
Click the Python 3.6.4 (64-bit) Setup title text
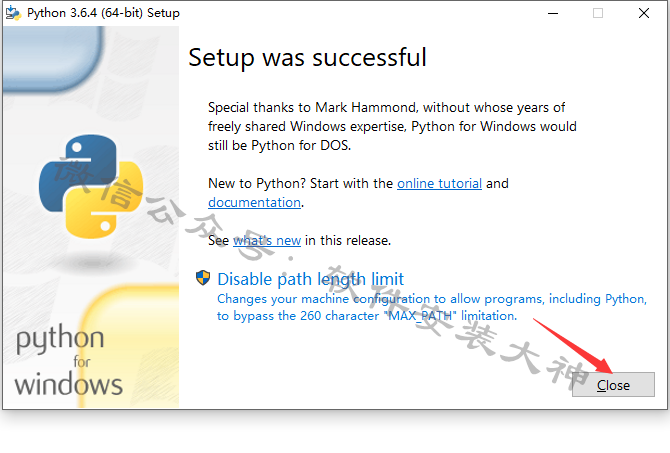(103, 13)
